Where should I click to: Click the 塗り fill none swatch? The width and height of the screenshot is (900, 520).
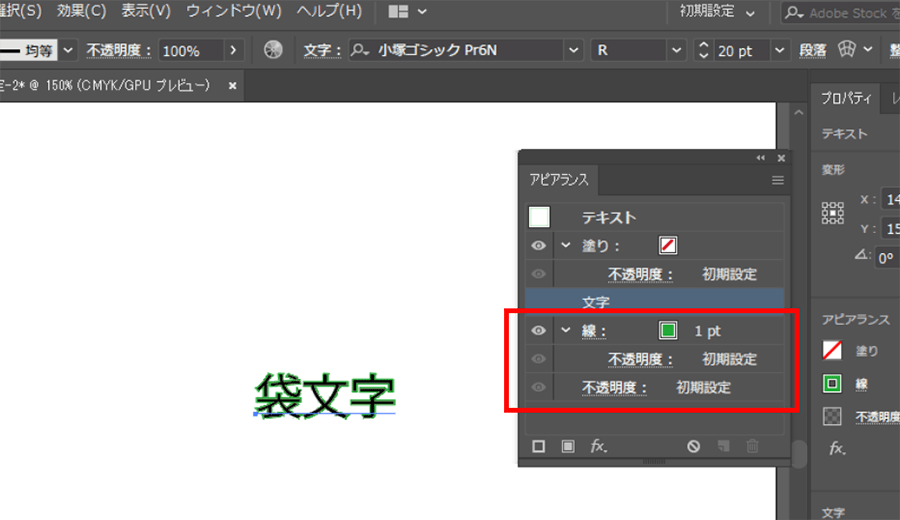pos(668,246)
